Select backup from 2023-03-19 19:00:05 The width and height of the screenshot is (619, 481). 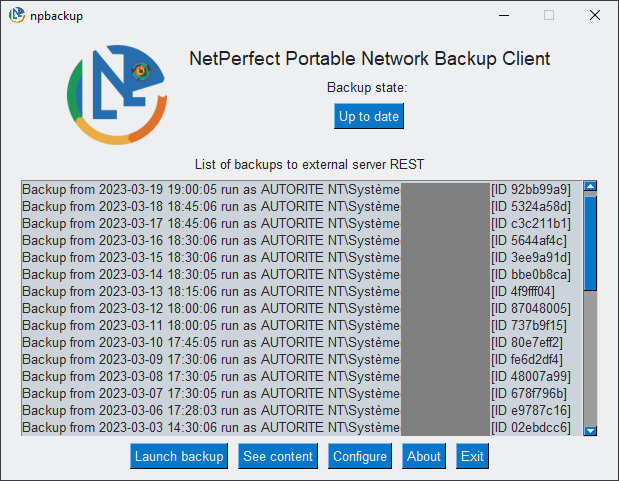pos(302,190)
